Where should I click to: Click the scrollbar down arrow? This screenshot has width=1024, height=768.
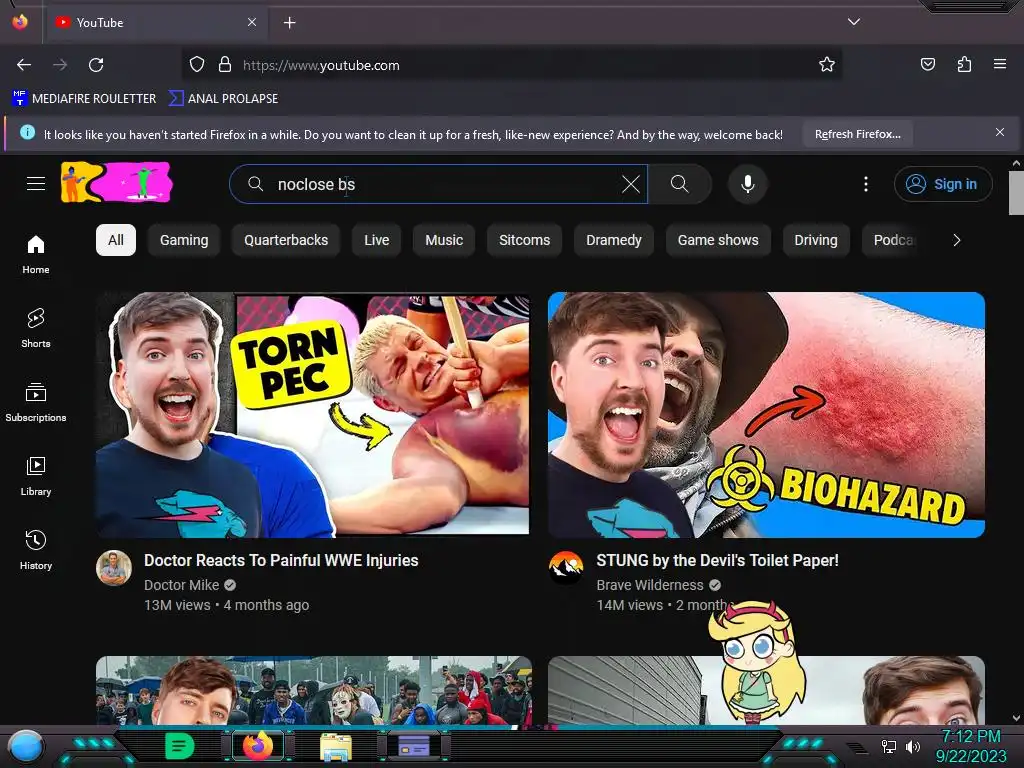pos(1016,718)
